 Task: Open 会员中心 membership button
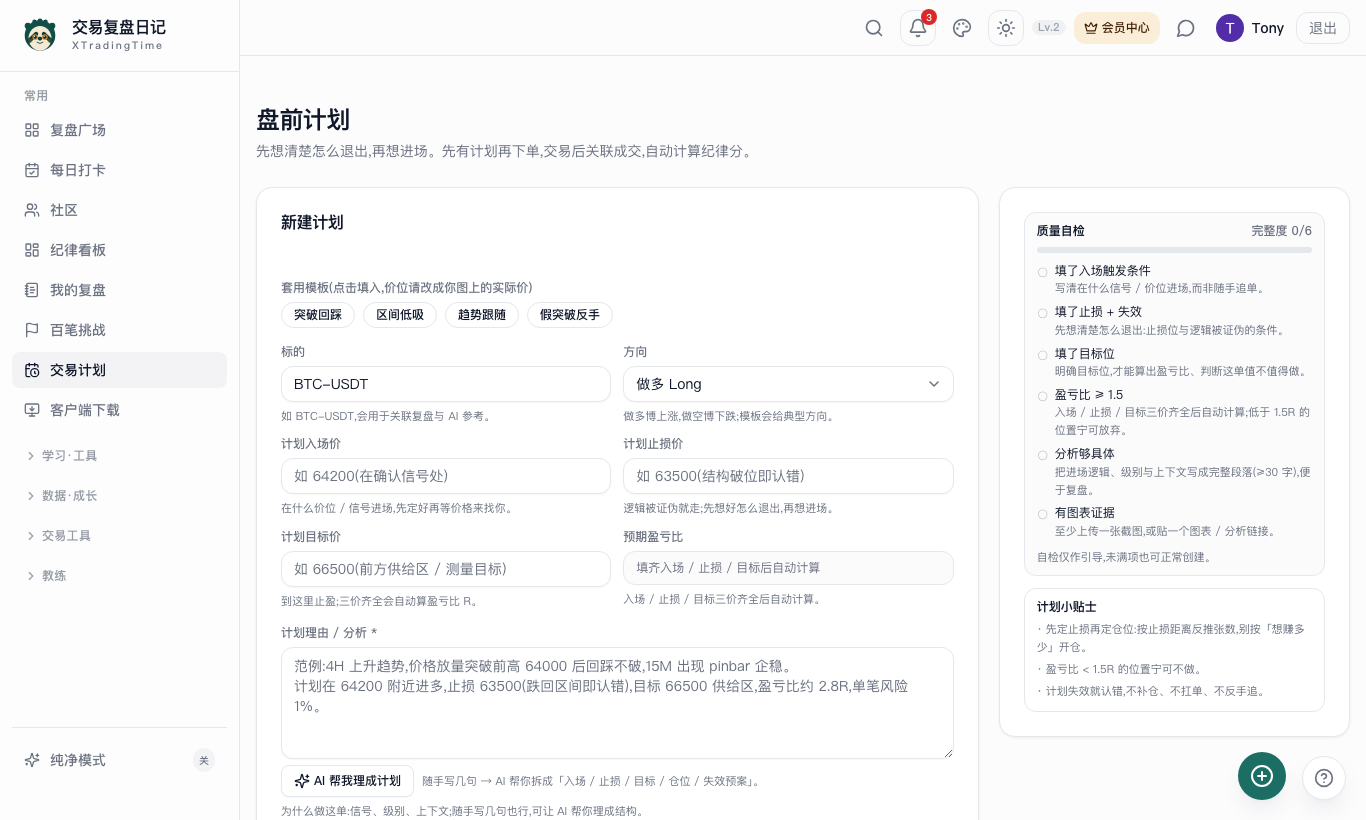point(1117,28)
